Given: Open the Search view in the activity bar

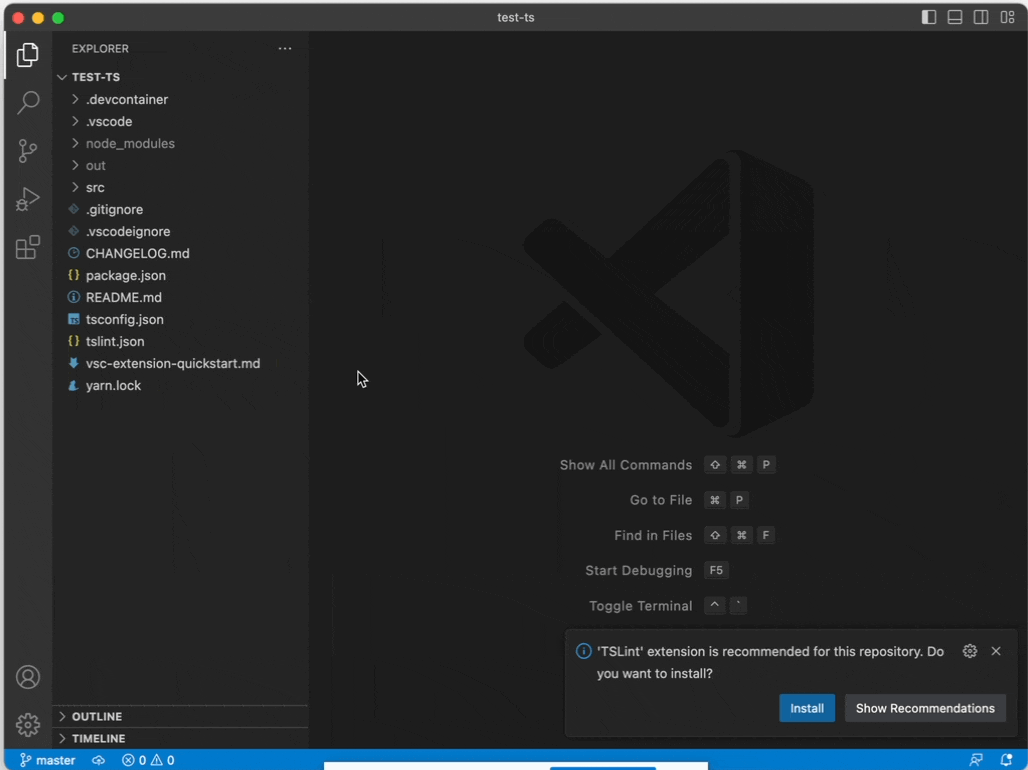Looking at the screenshot, I should click(27, 102).
